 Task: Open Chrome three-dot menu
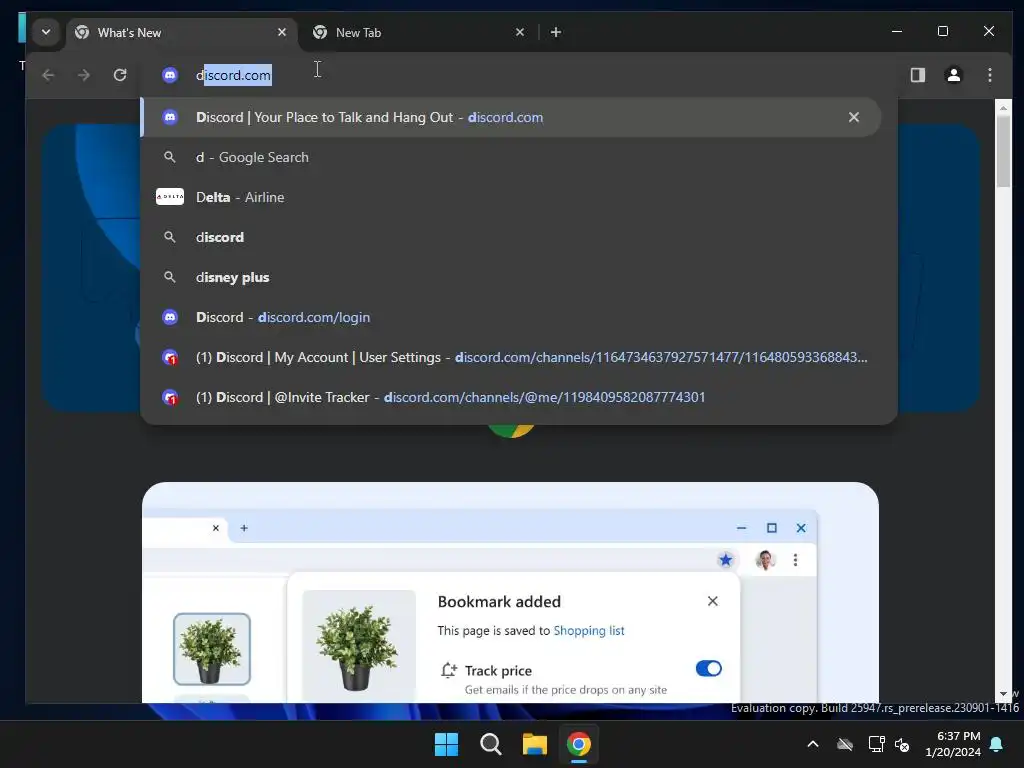click(x=989, y=75)
